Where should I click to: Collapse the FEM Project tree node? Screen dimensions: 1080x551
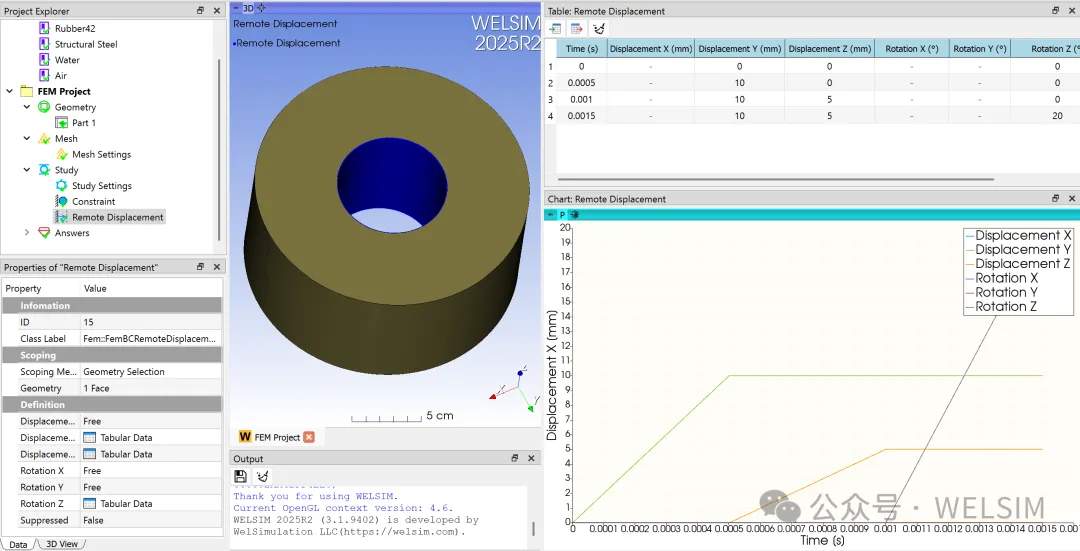coord(10,91)
